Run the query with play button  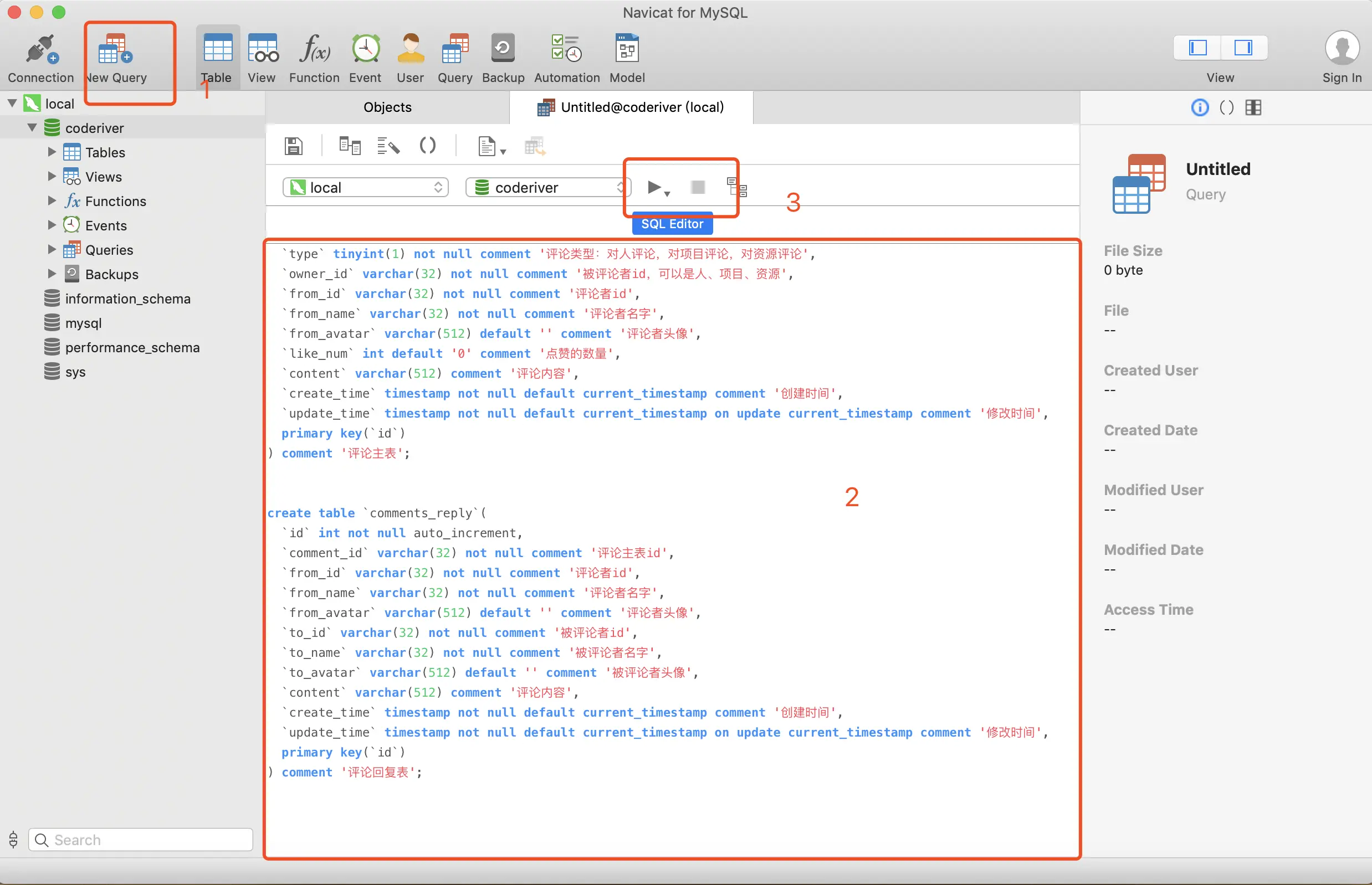[x=653, y=187]
